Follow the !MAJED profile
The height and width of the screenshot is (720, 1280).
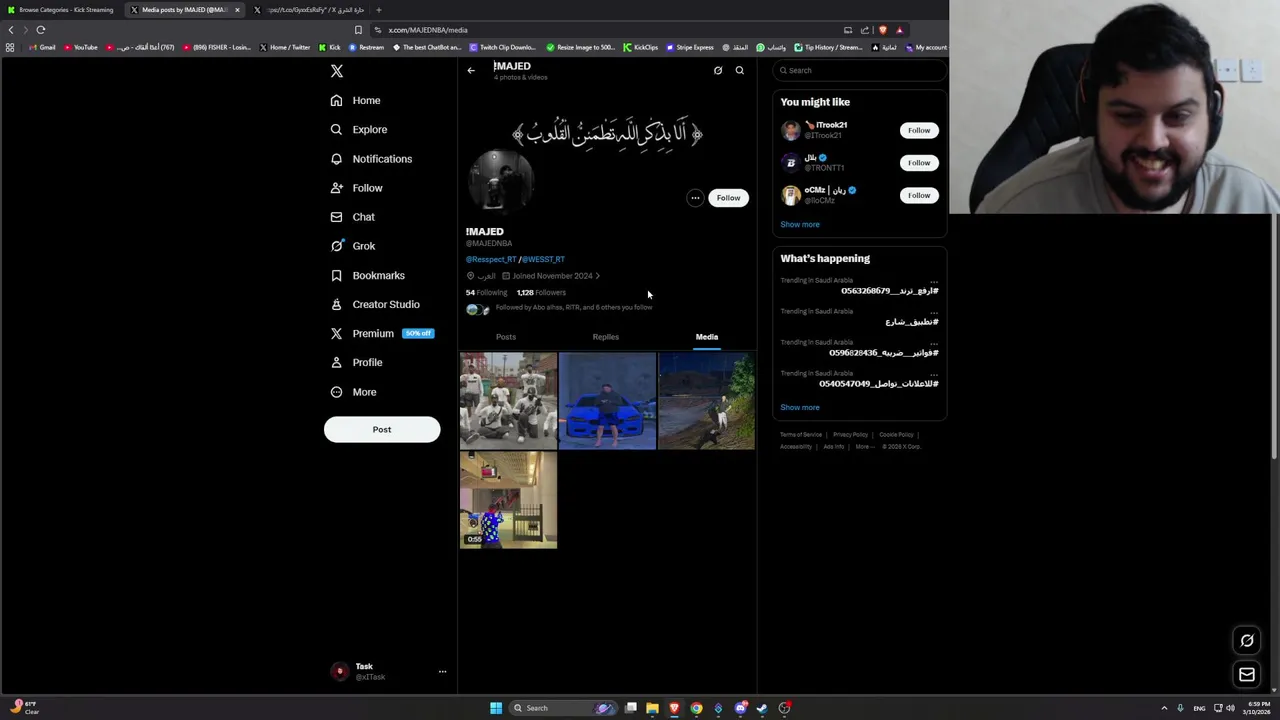click(728, 198)
